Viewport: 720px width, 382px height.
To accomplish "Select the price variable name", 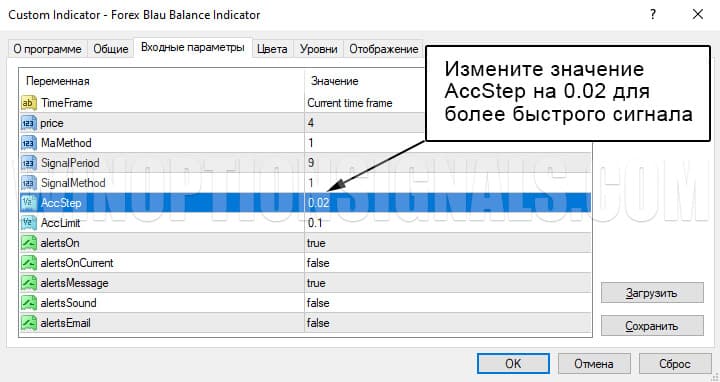I will [x=52, y=124].
